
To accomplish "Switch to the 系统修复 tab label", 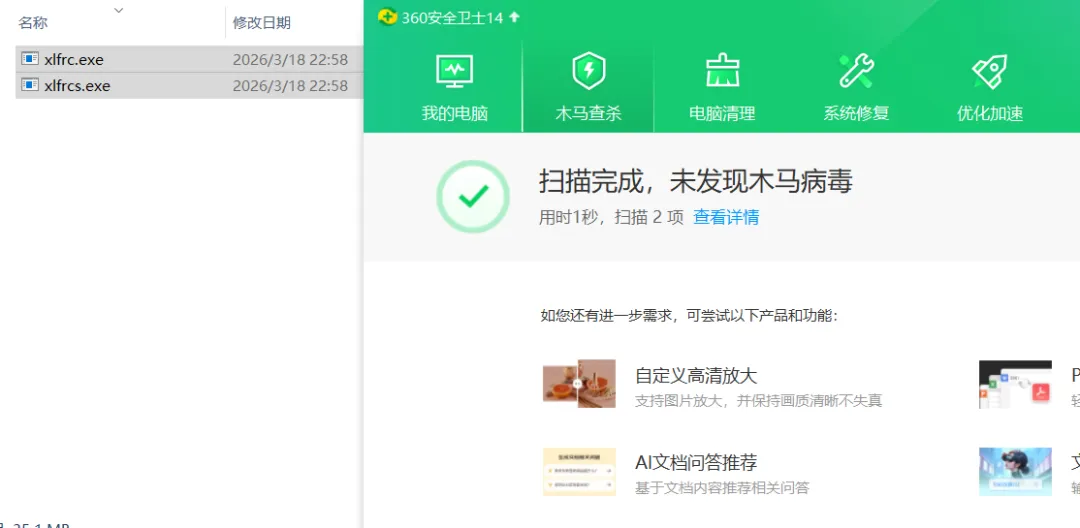I will point(856,114).
